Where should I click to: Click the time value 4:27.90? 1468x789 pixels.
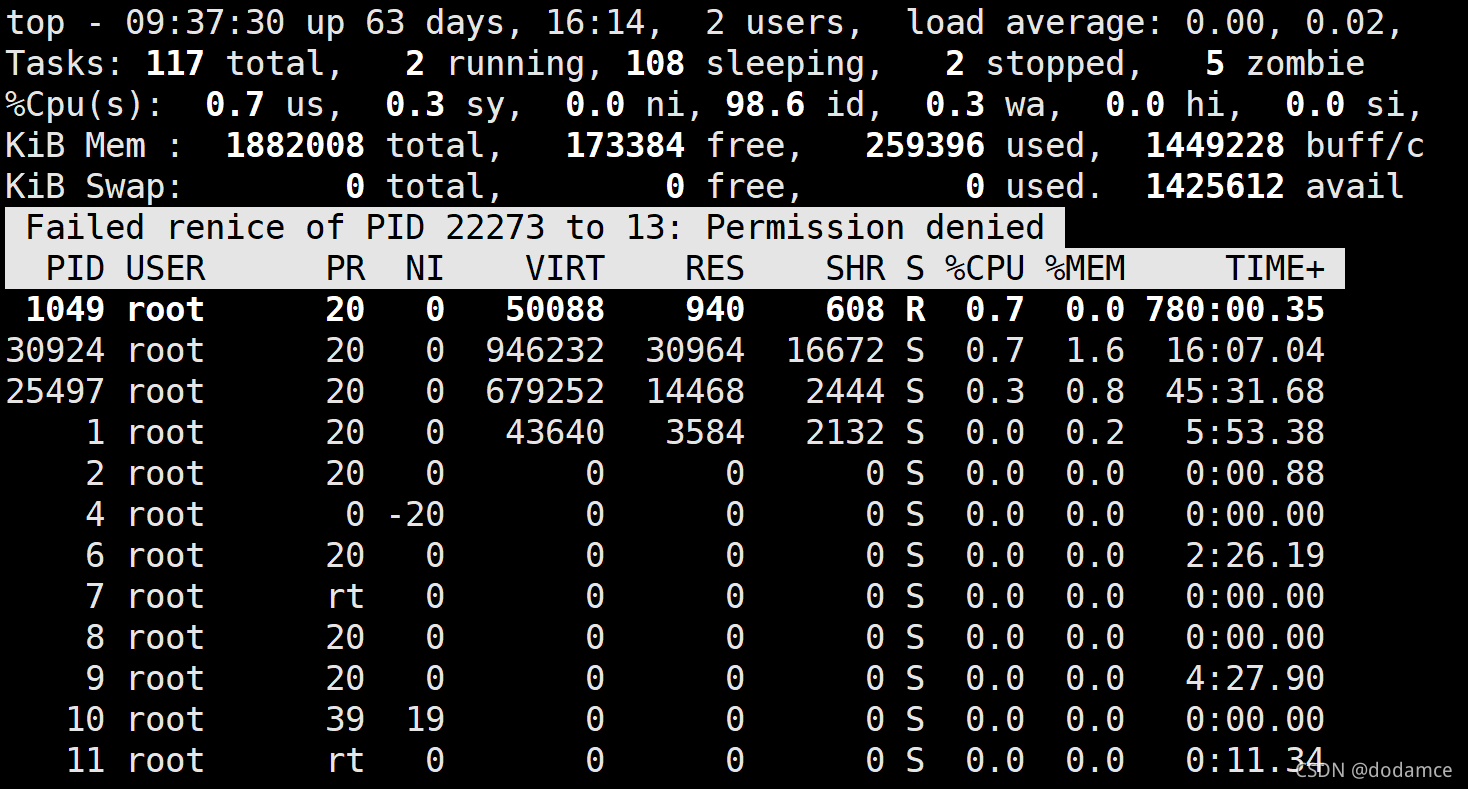[1255, 679]
